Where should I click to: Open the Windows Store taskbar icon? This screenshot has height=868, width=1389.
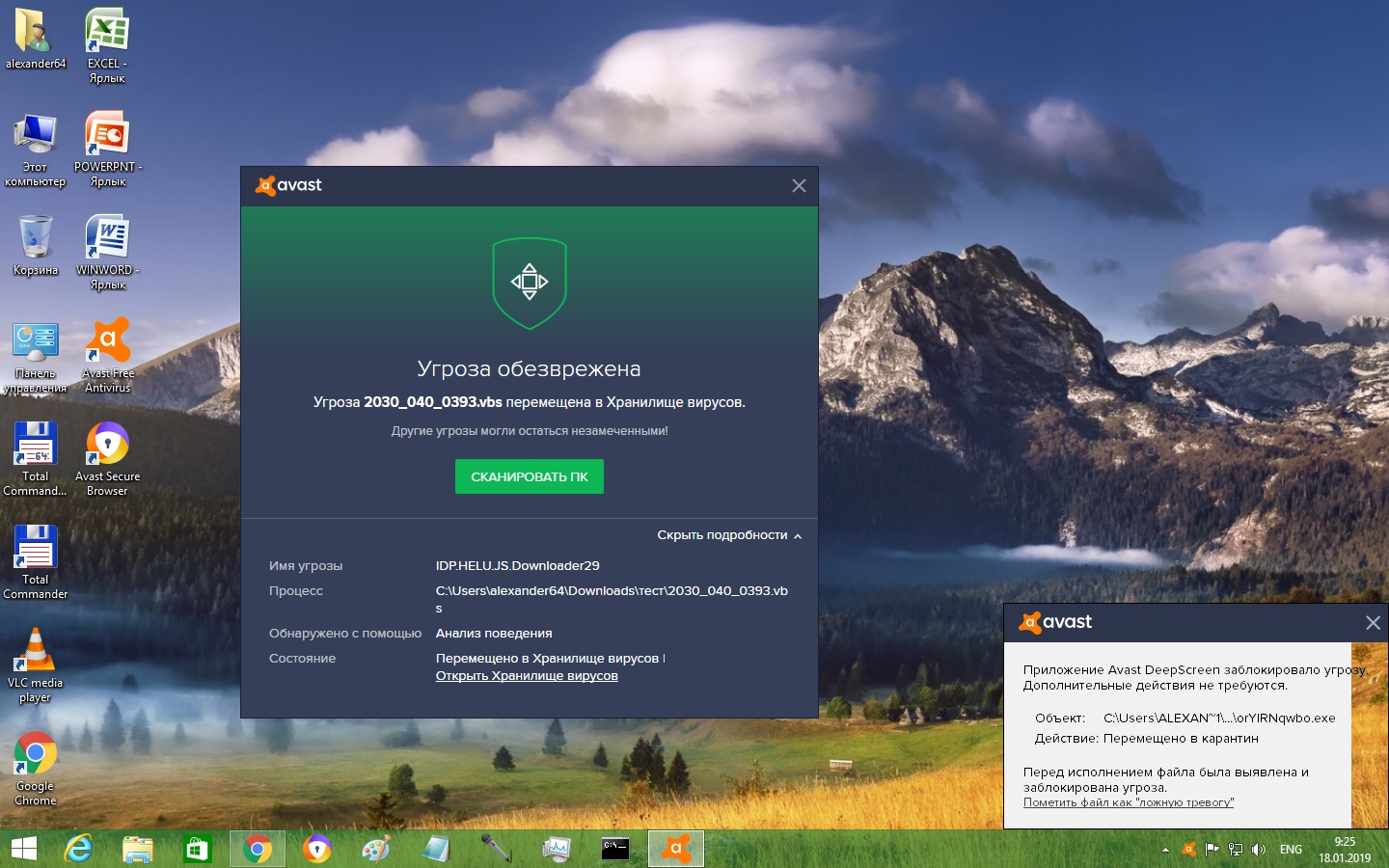tap(198, 849)
